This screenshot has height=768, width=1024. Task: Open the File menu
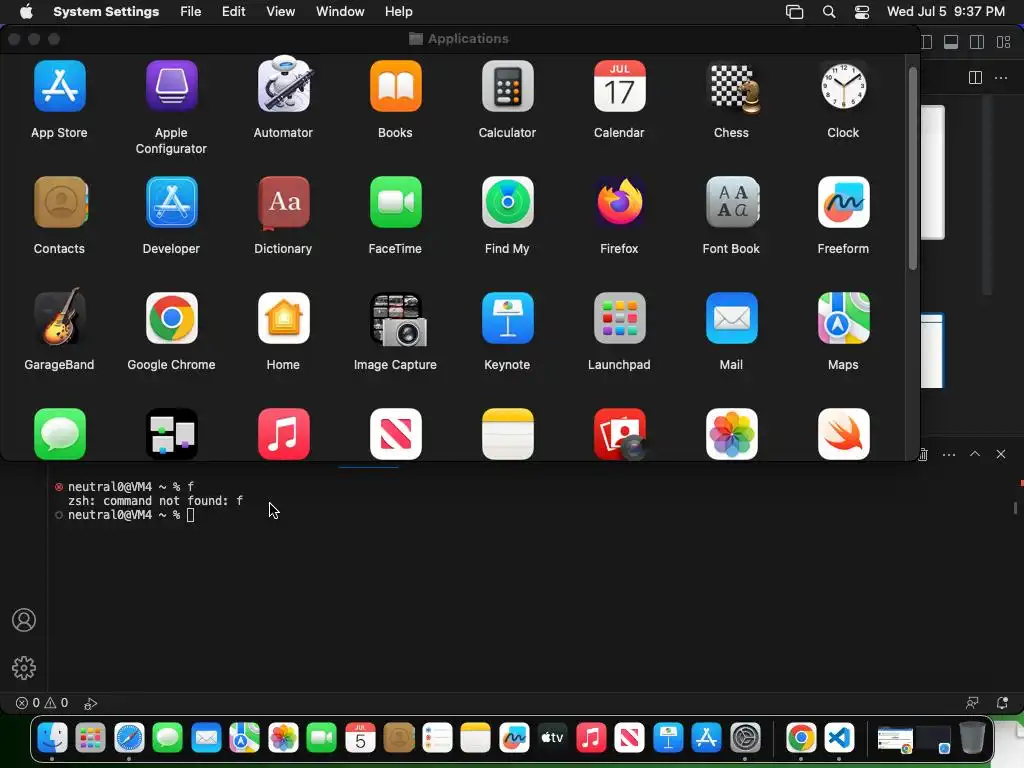[191, 12]
